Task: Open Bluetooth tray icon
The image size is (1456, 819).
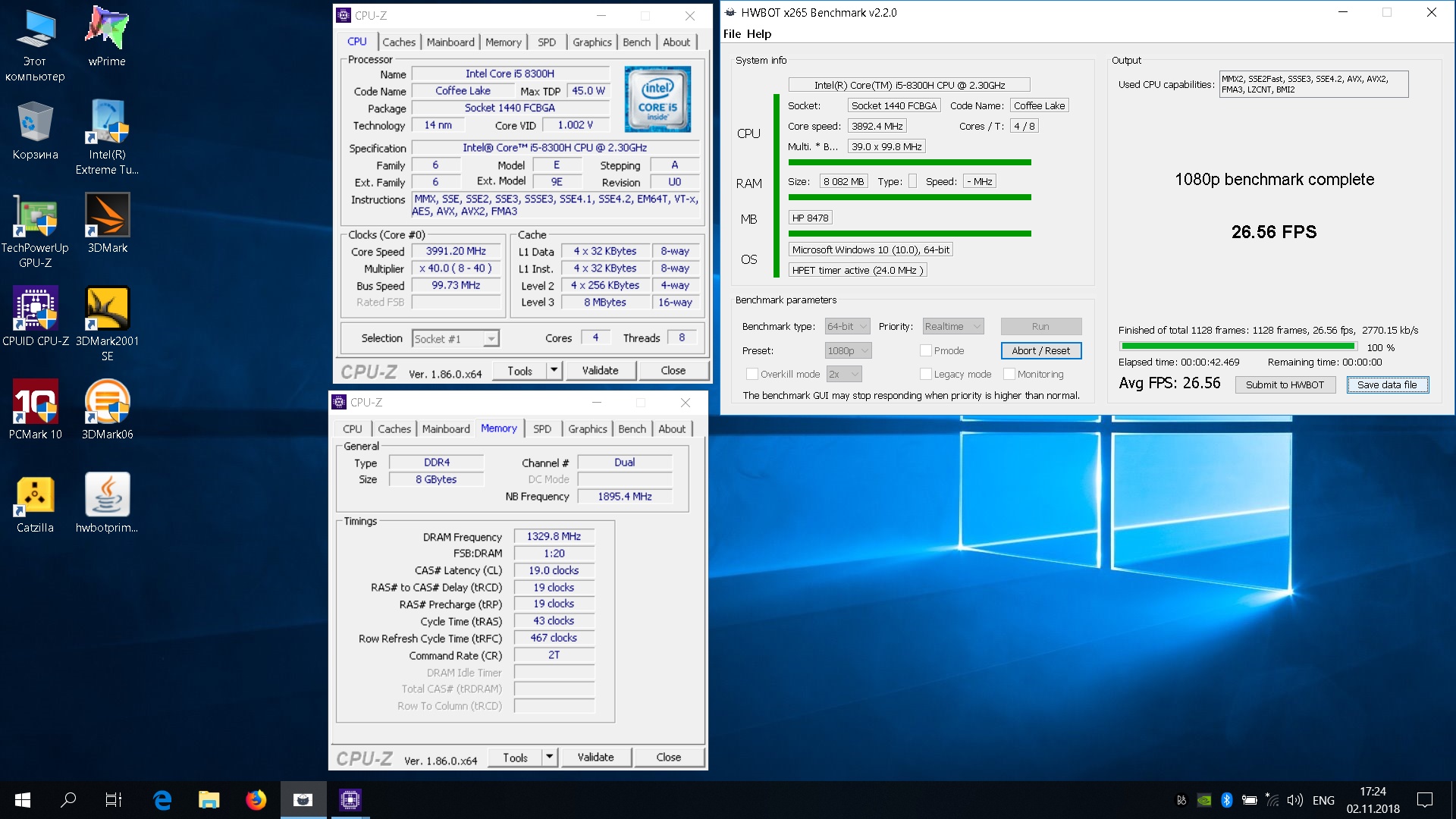Action: tap(1226, 800)
